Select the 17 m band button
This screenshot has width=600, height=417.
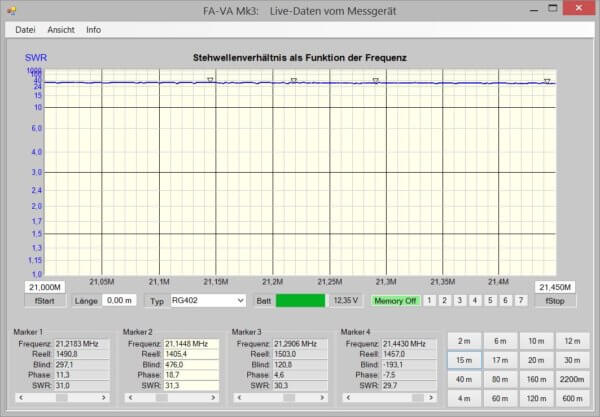pos(500,360)
